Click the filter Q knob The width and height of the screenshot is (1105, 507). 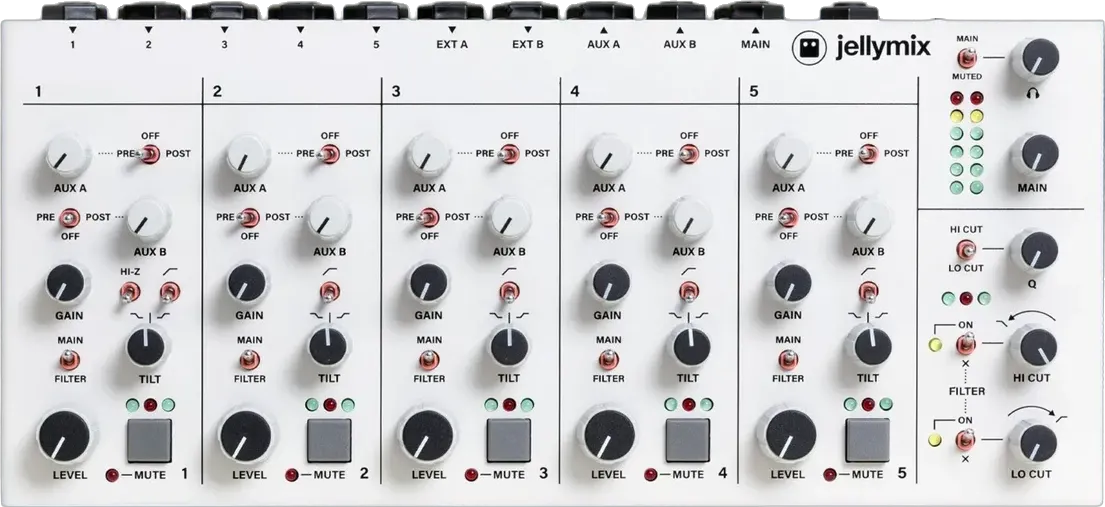1037,250
